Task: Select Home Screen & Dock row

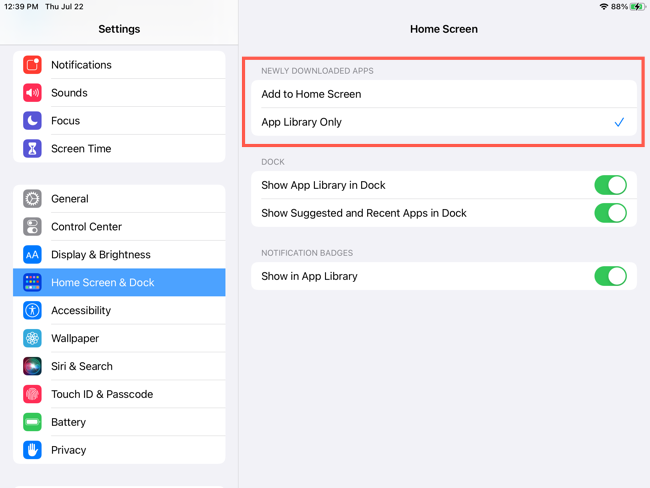Action: pyautogui.click(x=119, y=283)
